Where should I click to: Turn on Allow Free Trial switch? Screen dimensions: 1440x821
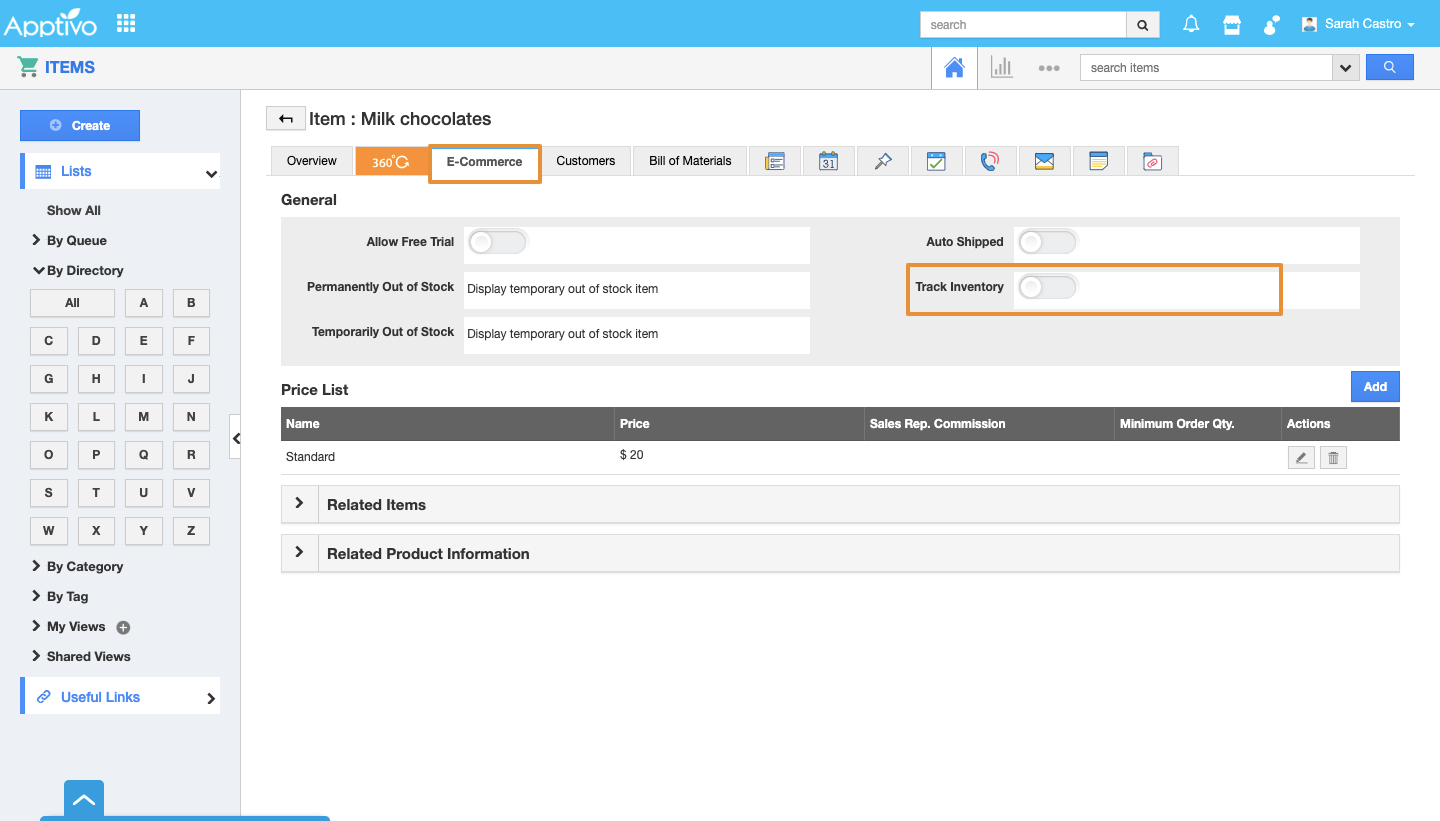[497, 242]
